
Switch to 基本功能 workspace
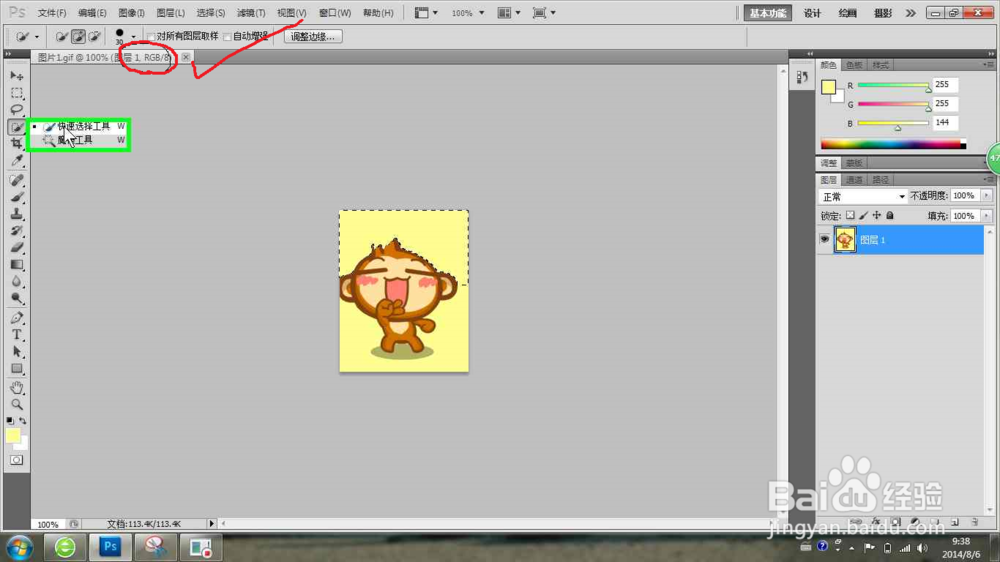point(767,13)
